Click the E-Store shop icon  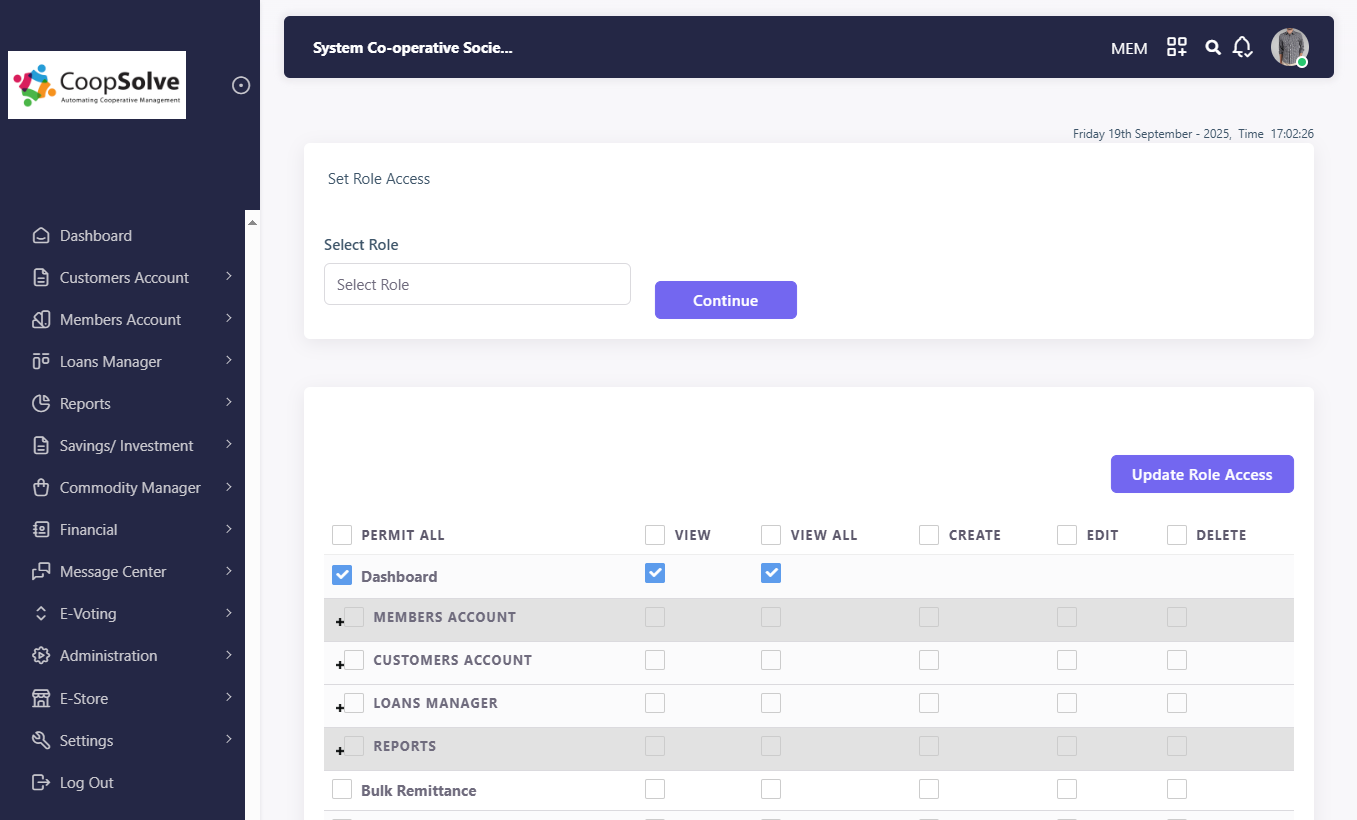pos(41,698)
